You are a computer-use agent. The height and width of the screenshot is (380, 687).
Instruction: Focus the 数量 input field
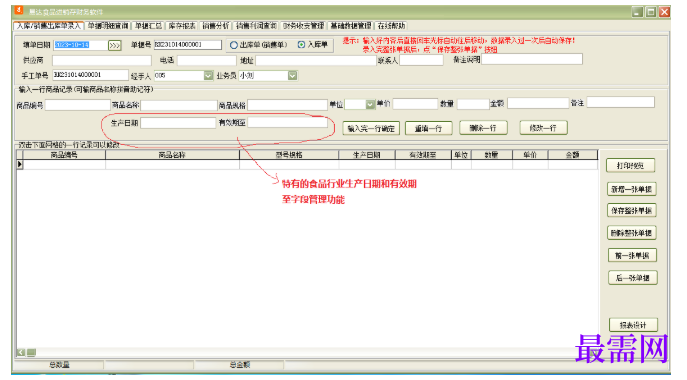tap(473, 104)
